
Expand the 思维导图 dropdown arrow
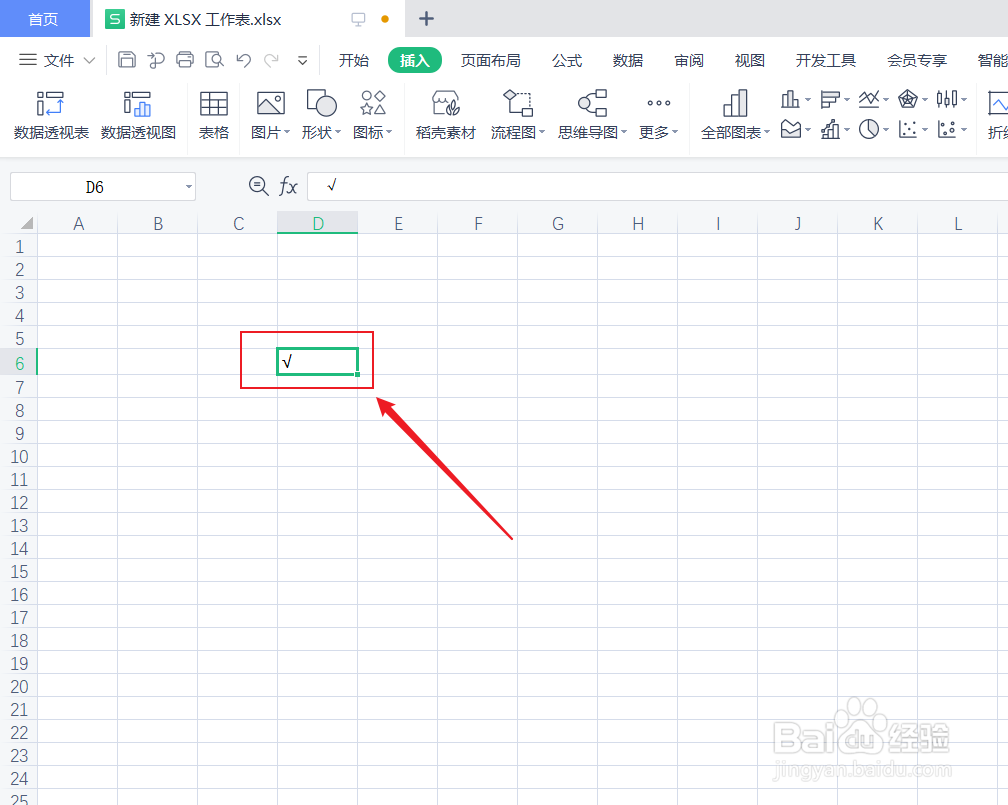pyautogui.click(x=624, y=132)
